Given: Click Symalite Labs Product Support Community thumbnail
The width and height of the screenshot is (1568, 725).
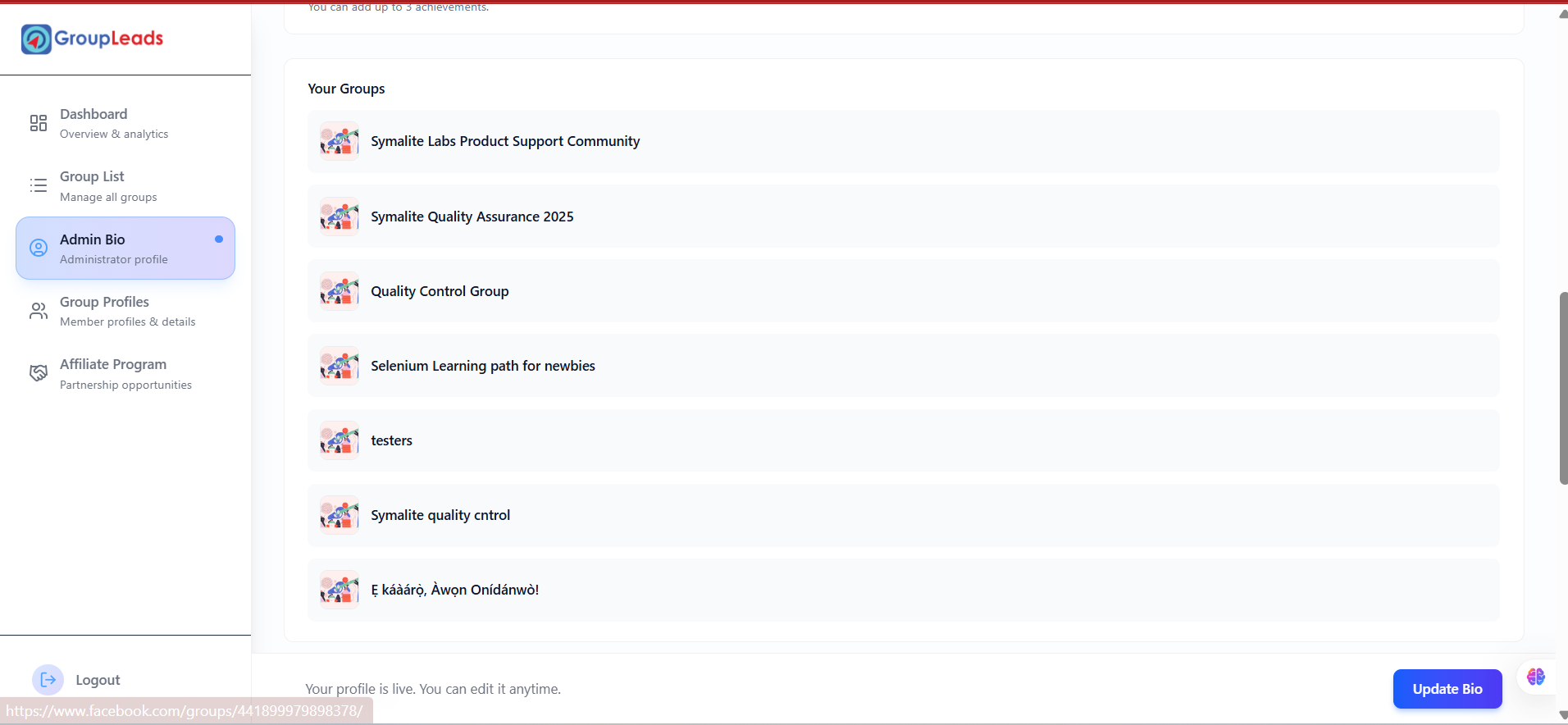Looking at the screenshot, I should pyautogui.click(x=340, y=141).
